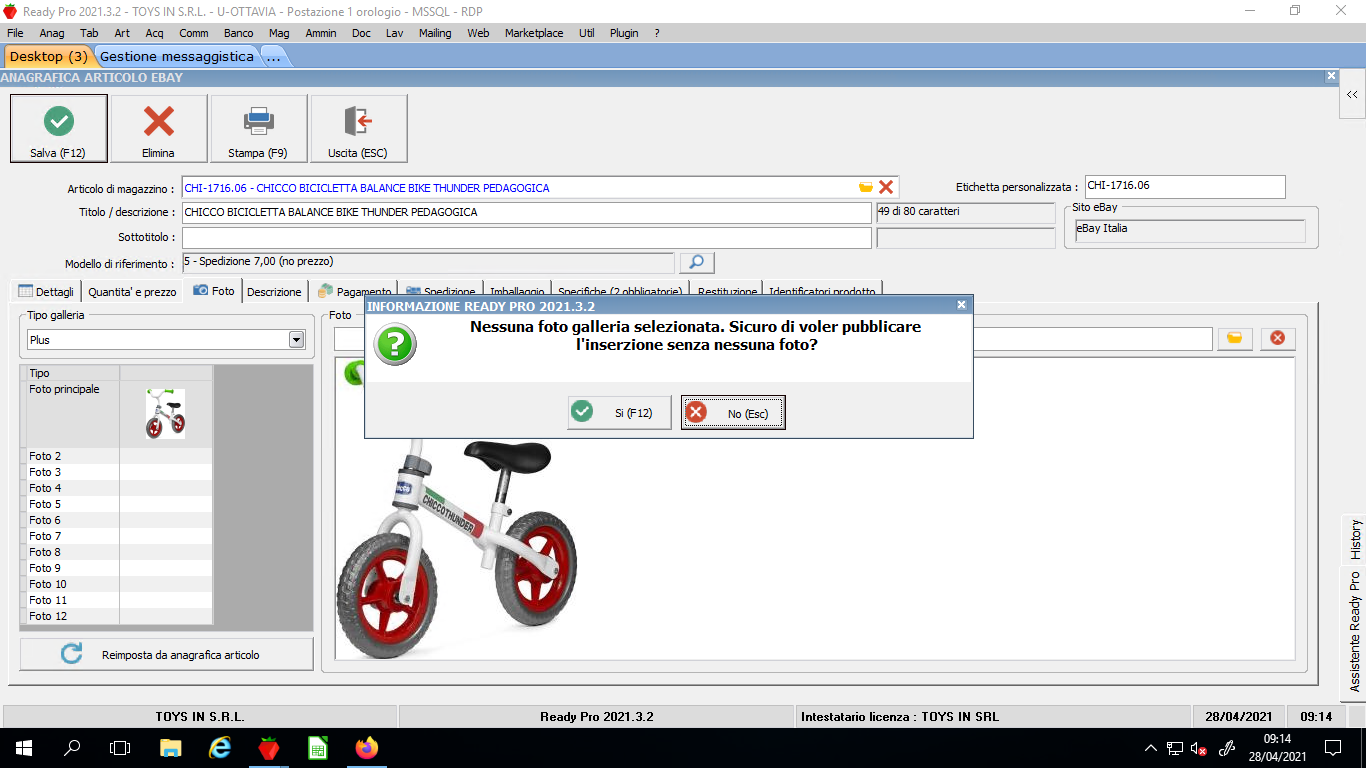Viewport: 1366px width, 768px height.
Task: Click the Ready Pro strawberry taskbar icon
Action: (269, 748)
